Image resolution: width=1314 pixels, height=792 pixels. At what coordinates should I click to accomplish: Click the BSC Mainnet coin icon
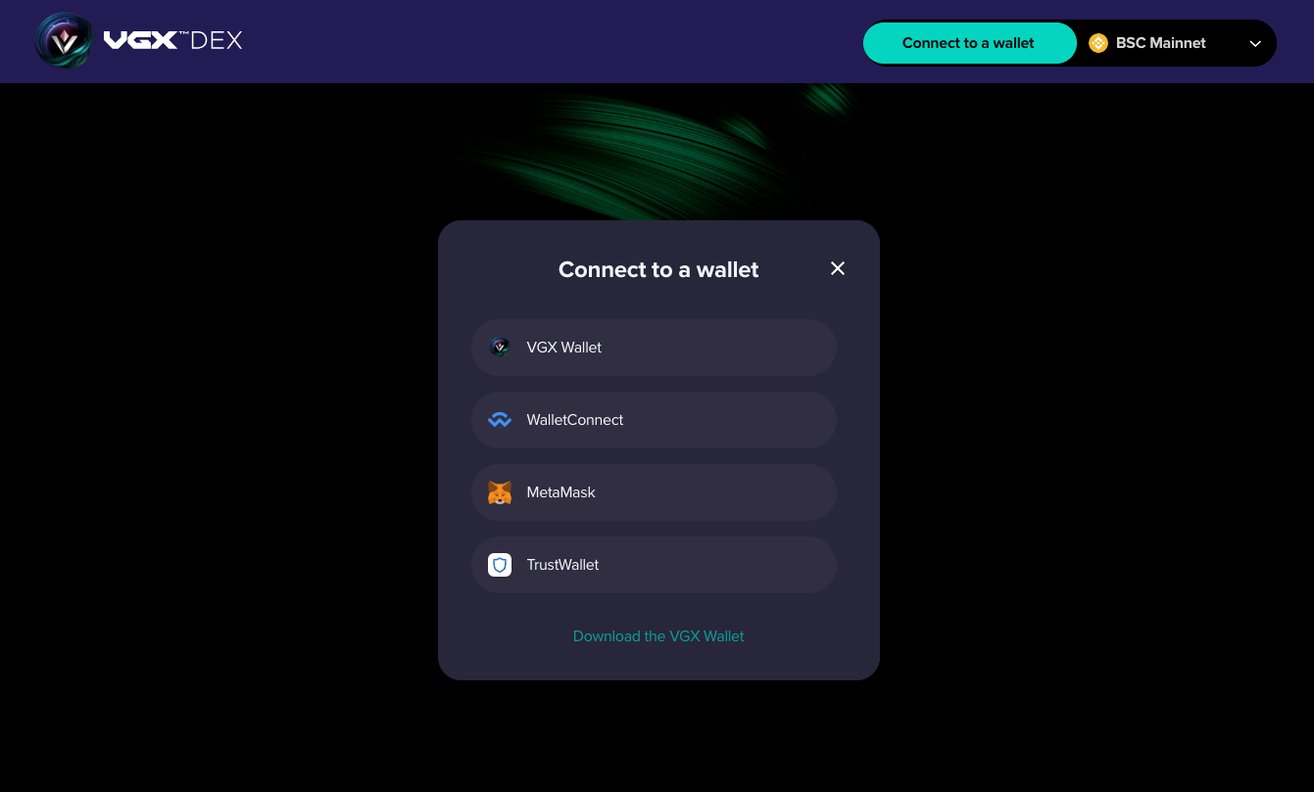pyautogui.click(x=1098, y=43)
